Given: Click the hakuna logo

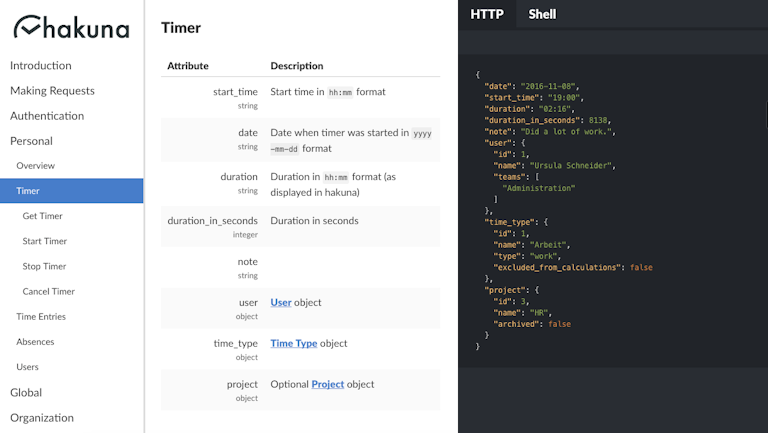Looking at the screenshot, I should [x=72, y=27].
